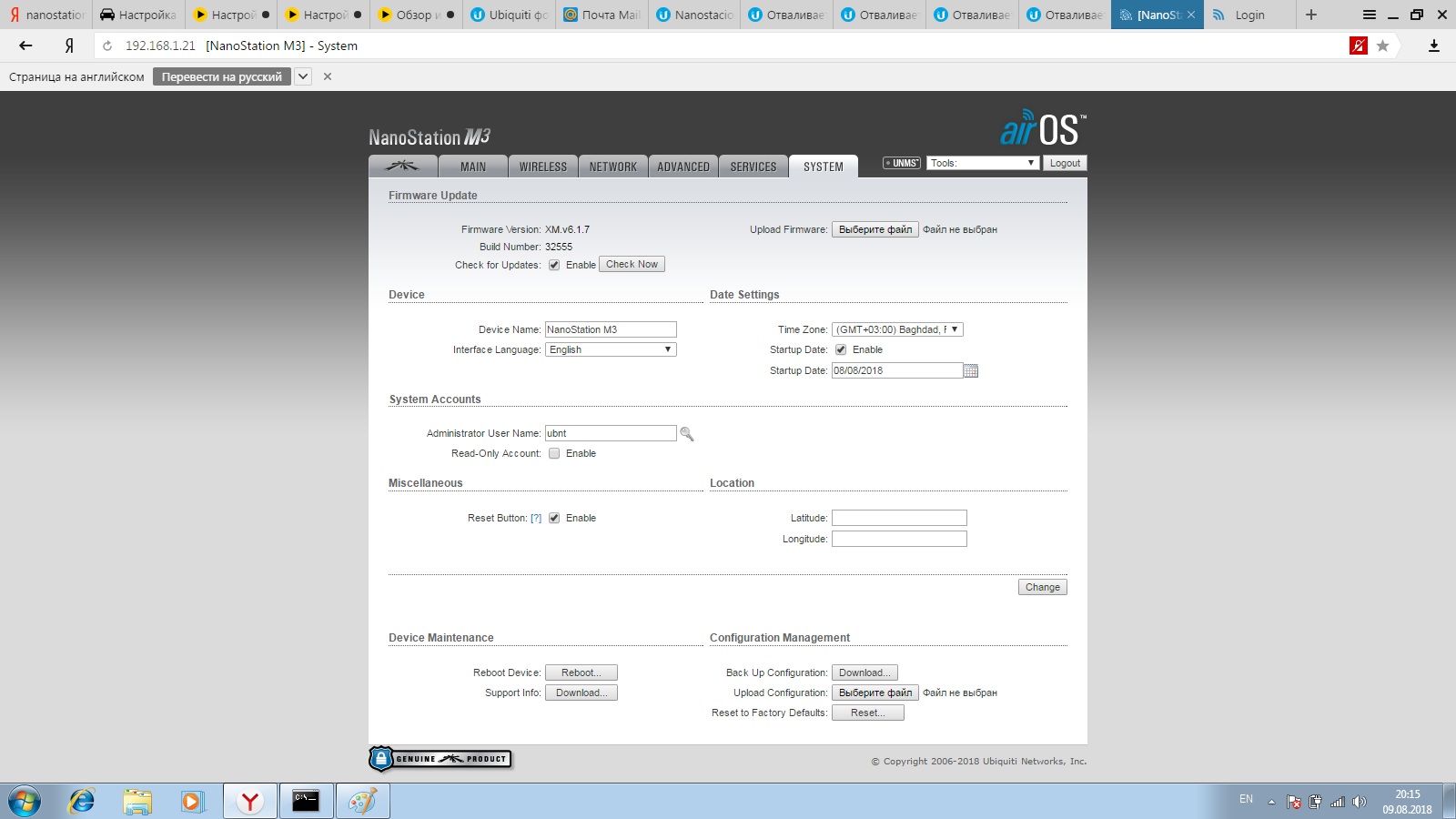Open the browser downloads icon

pos(1434,45)
